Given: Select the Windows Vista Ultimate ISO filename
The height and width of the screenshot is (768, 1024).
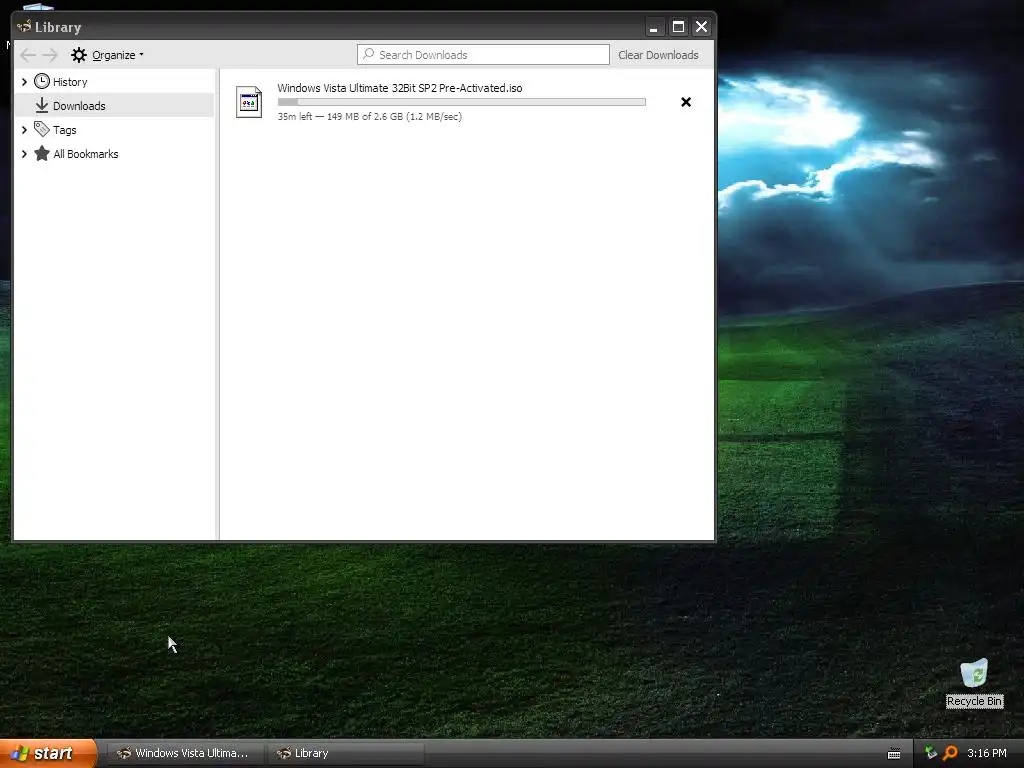Looking at the screenshot, I should click(400, 88).
